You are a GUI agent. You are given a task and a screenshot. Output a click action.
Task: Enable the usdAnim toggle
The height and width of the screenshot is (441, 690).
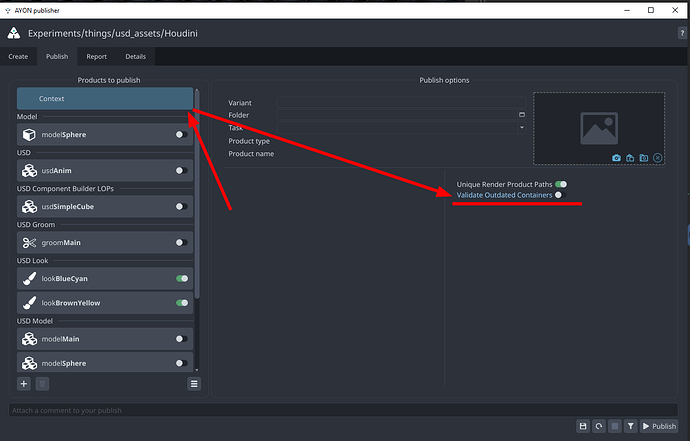[181, 170]
